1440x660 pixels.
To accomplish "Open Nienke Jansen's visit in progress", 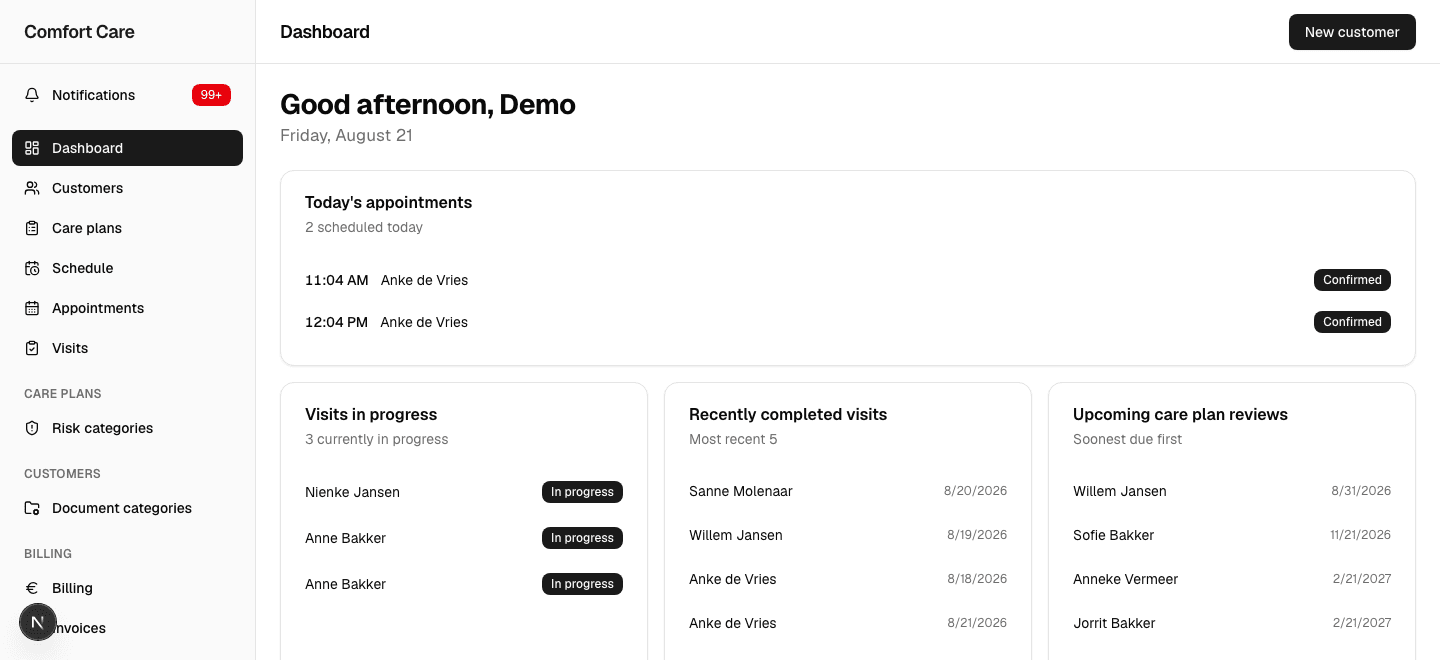I will (x=464, y=492).
